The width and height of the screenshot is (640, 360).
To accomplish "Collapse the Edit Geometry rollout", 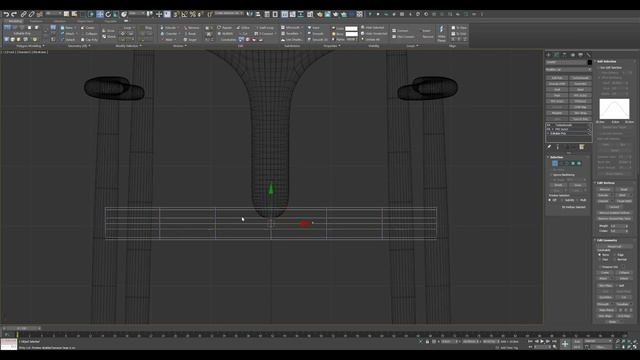I will (x=606, y=240).
